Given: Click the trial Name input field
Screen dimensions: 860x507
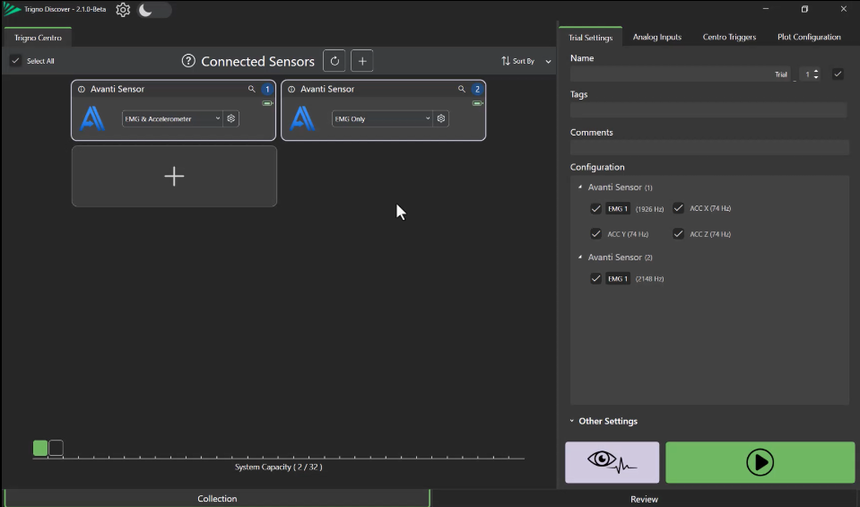Looking at the screenshot, I should pos(668,74).
